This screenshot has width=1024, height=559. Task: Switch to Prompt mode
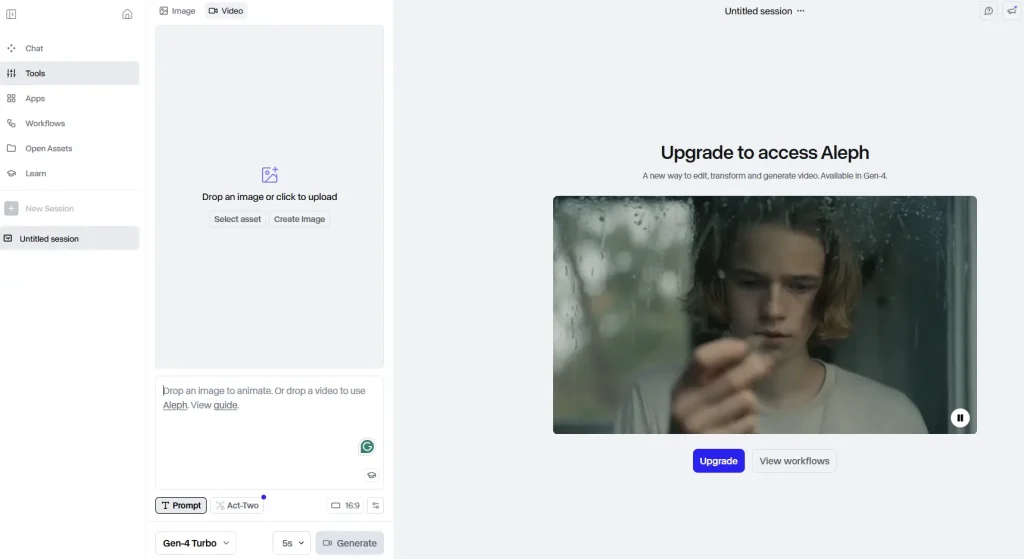(181, 506)
